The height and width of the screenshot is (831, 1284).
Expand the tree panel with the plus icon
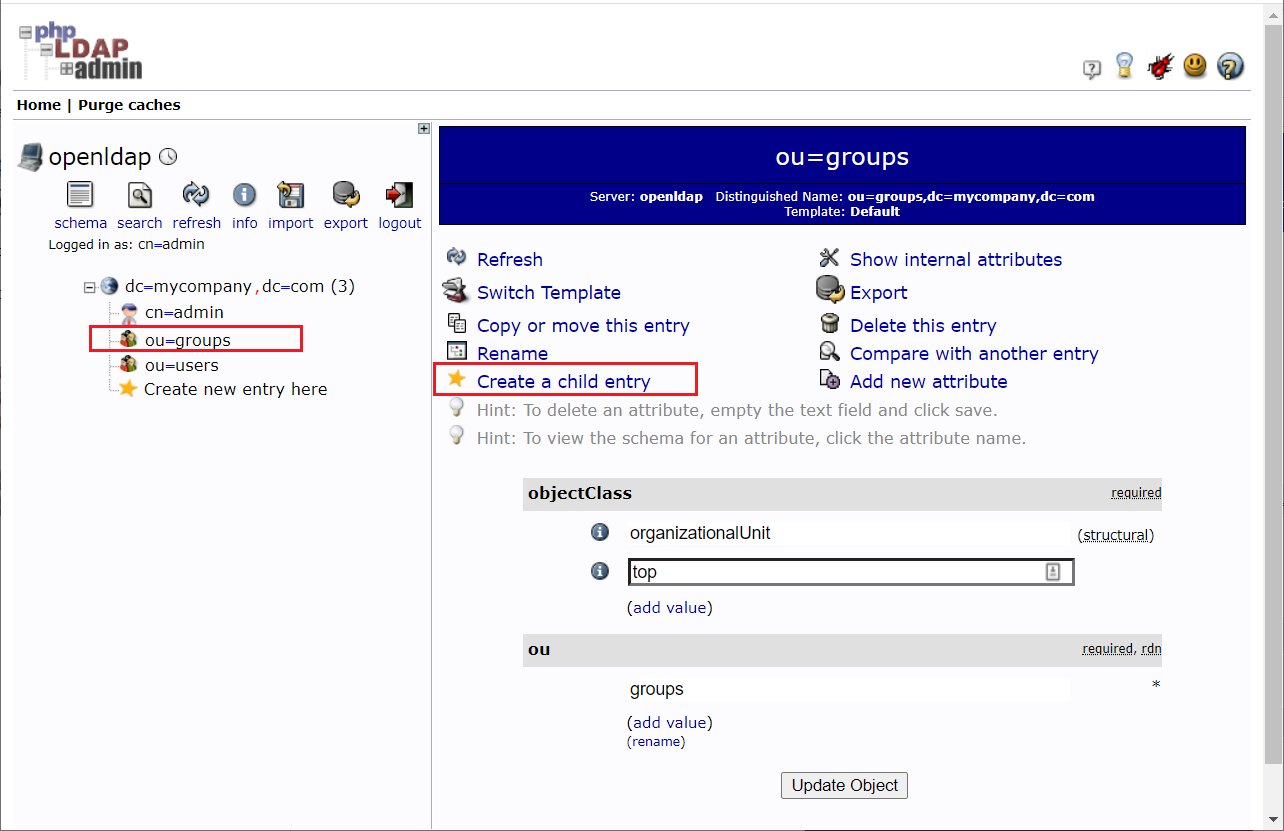pos(423,128)
